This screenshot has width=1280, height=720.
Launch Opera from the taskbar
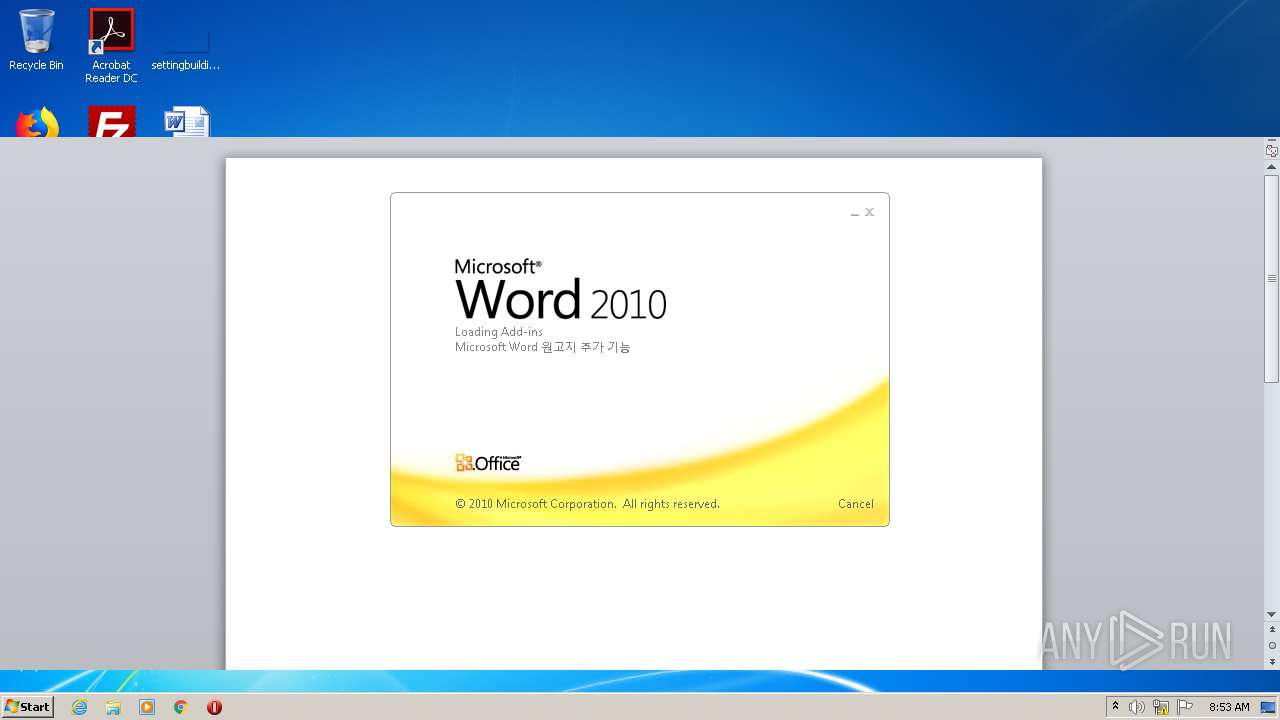point(214,707)
